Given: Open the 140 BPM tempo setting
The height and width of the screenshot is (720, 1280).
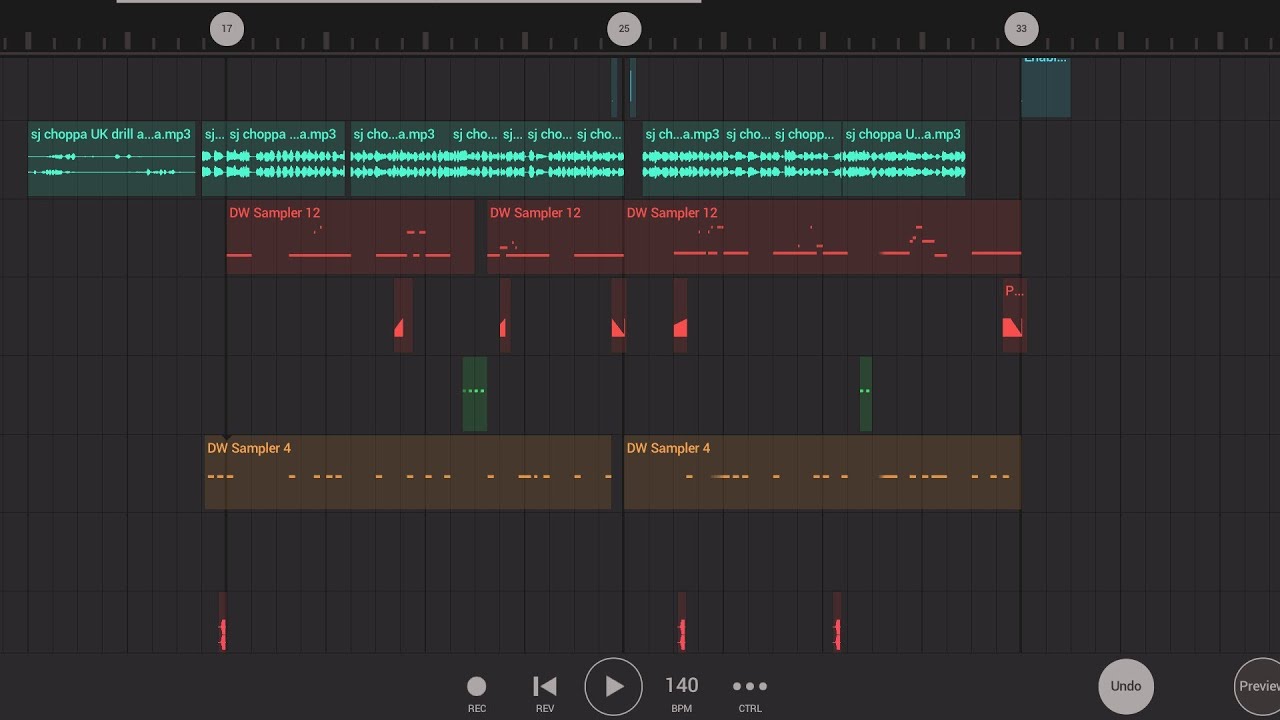Looking at the screenshot, I should [681, 693].
